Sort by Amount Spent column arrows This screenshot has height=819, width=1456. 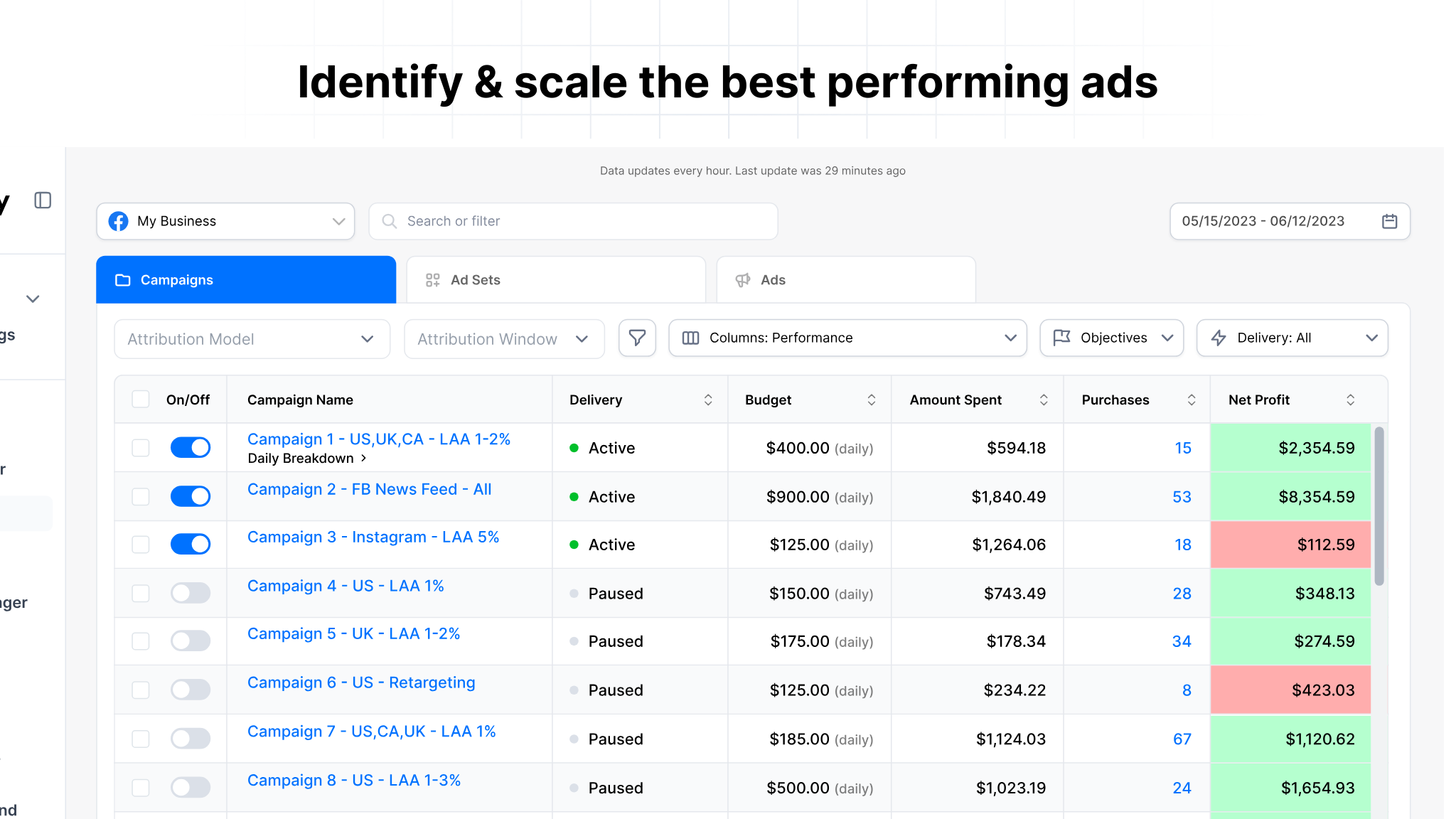(x=1043, y=400)
